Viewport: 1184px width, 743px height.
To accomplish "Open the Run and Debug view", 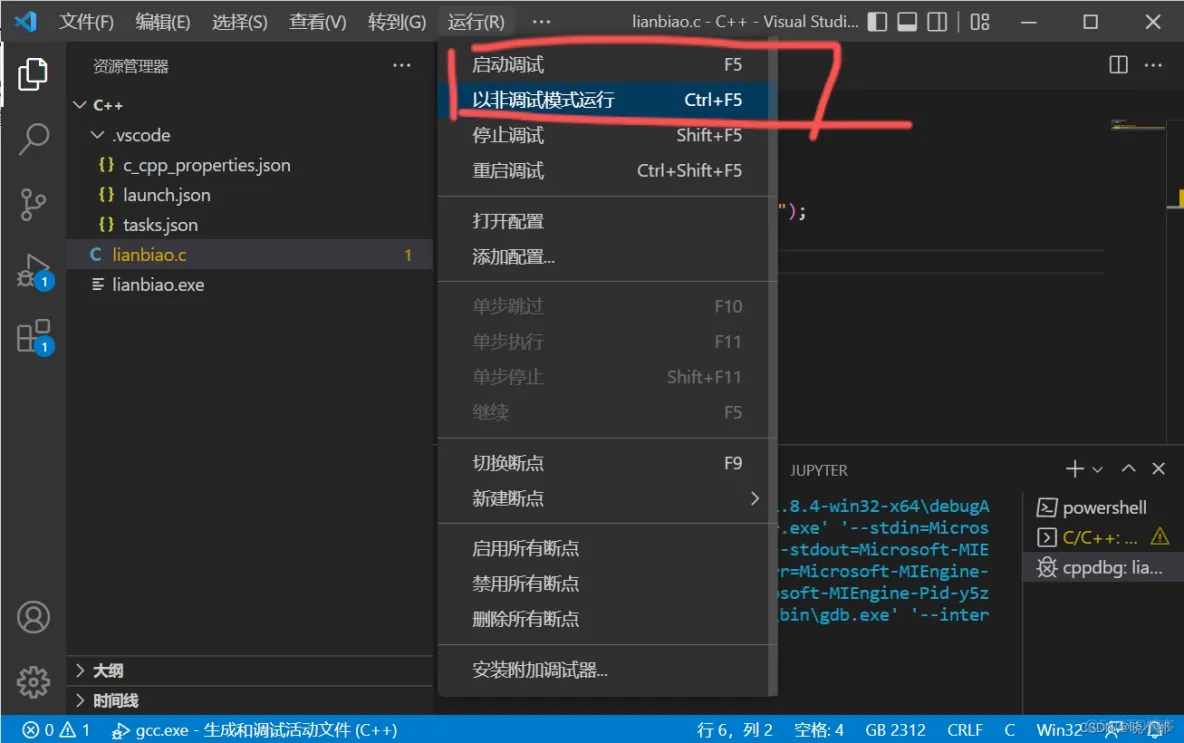I will click(33, 270).
